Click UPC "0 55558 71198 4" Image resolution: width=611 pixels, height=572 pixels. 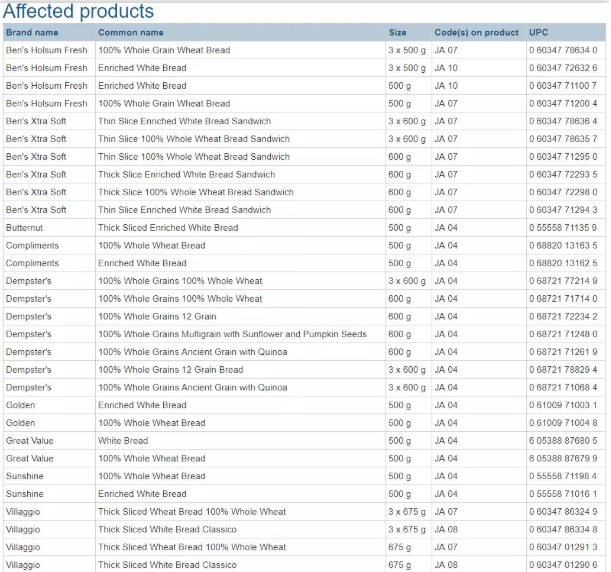563,476
